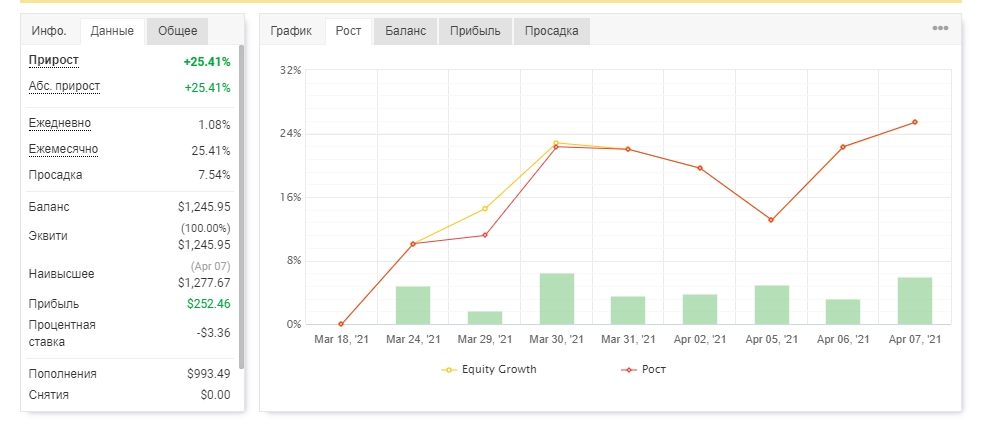The width and height of the screenshot is (994, 426).
Task: Click the Рост data point at Mar 18
Action: click(341, 325)
